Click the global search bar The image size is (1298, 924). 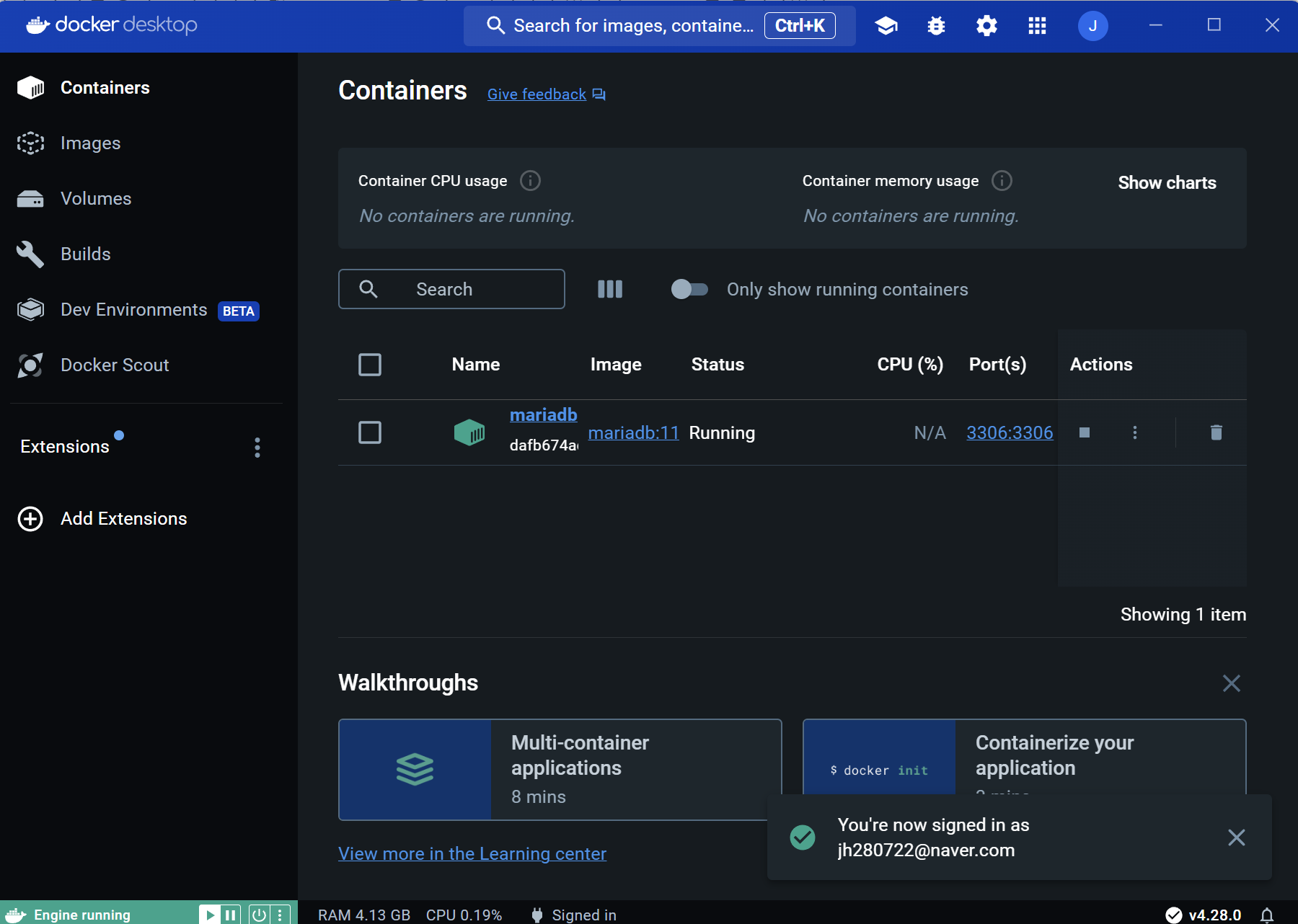point(659,26)
